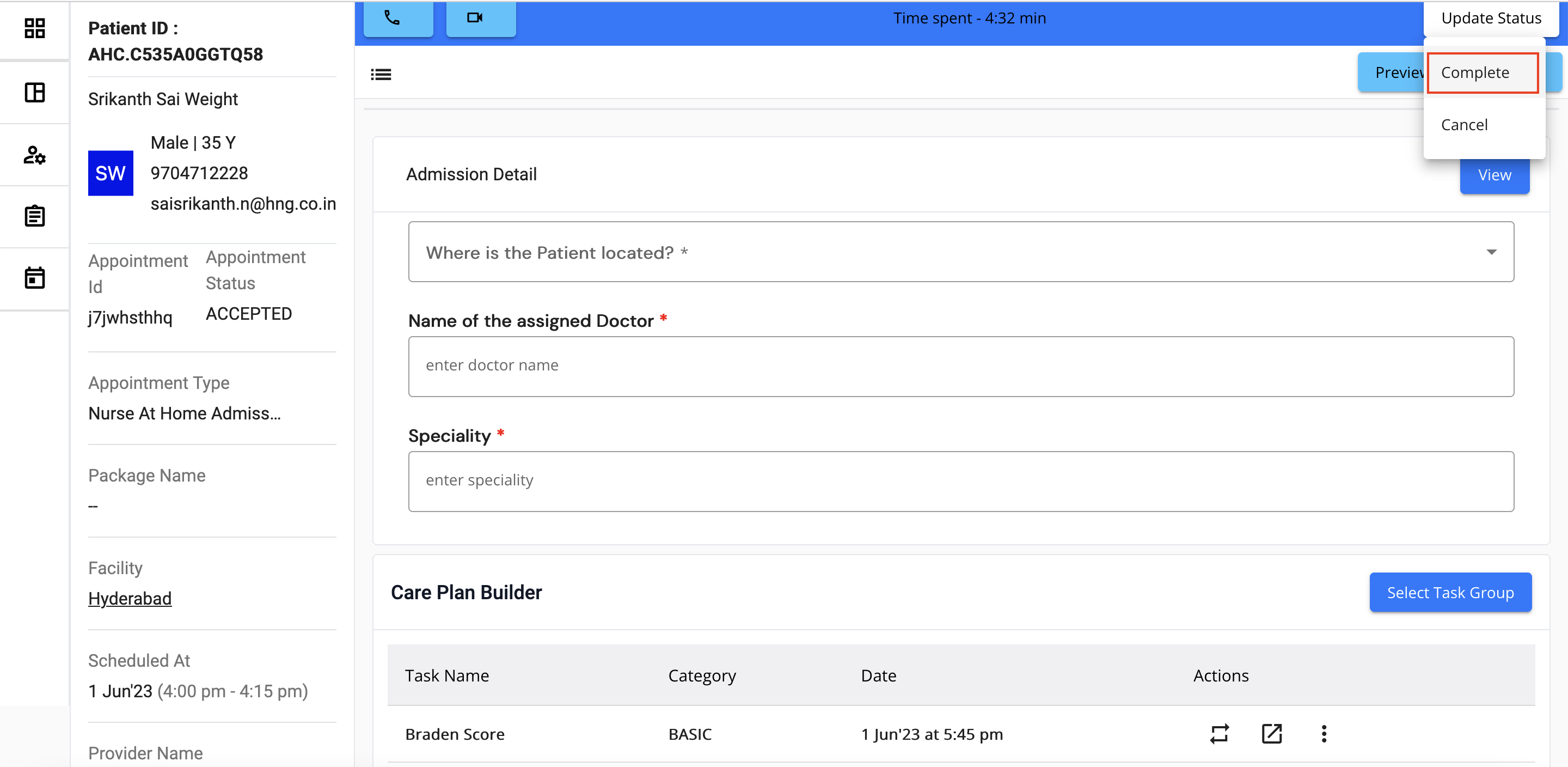Open the Hyderabad facility link

[130, 598]
